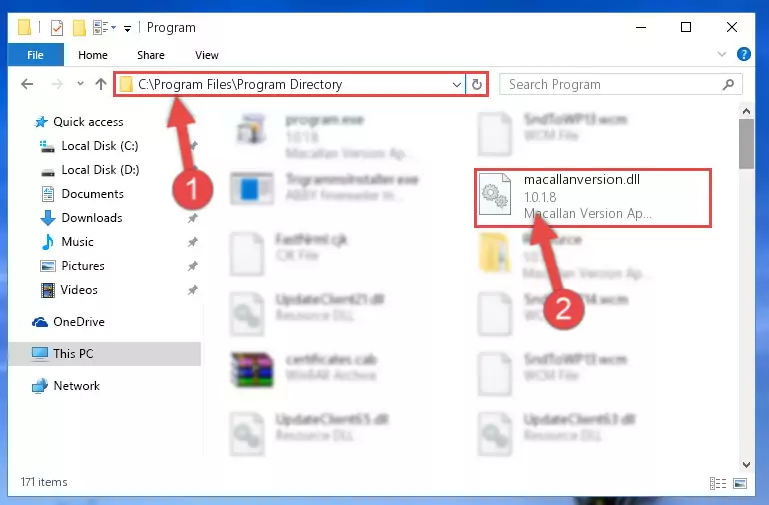Click the pin icon next to Videos
Viewport: 769px width, 505px height.
pos(193,290)
